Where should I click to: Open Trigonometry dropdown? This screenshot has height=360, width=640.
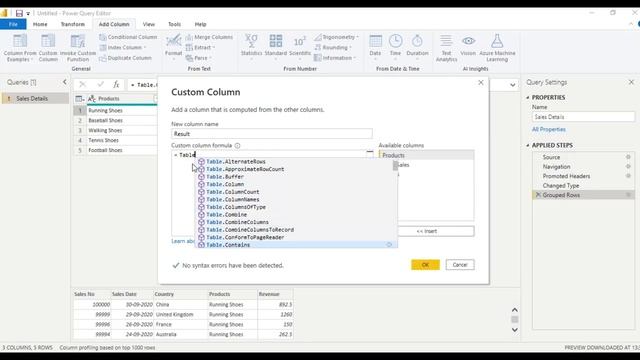click(x=336, y=37)
